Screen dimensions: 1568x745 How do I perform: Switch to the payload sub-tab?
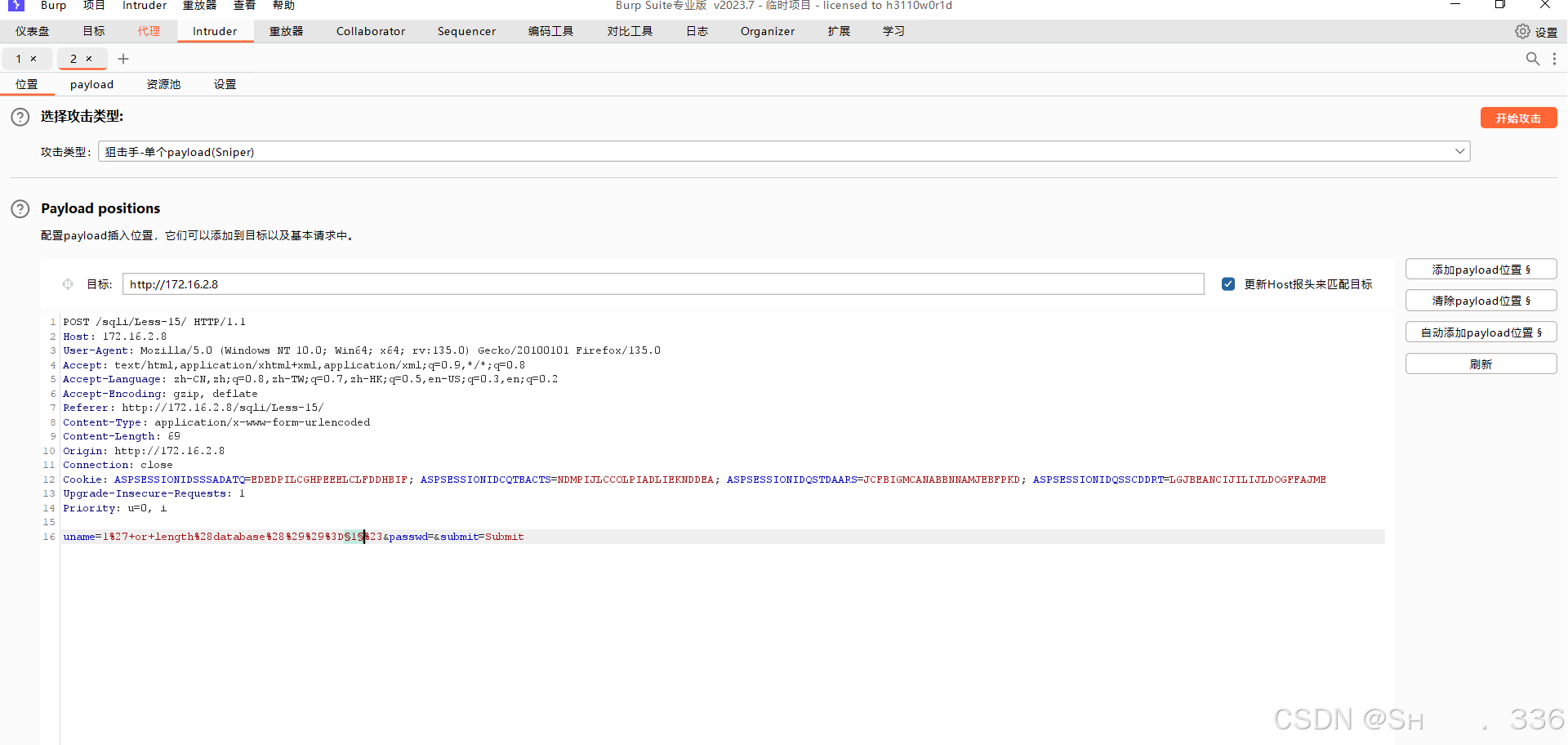(x=91, y=84)
